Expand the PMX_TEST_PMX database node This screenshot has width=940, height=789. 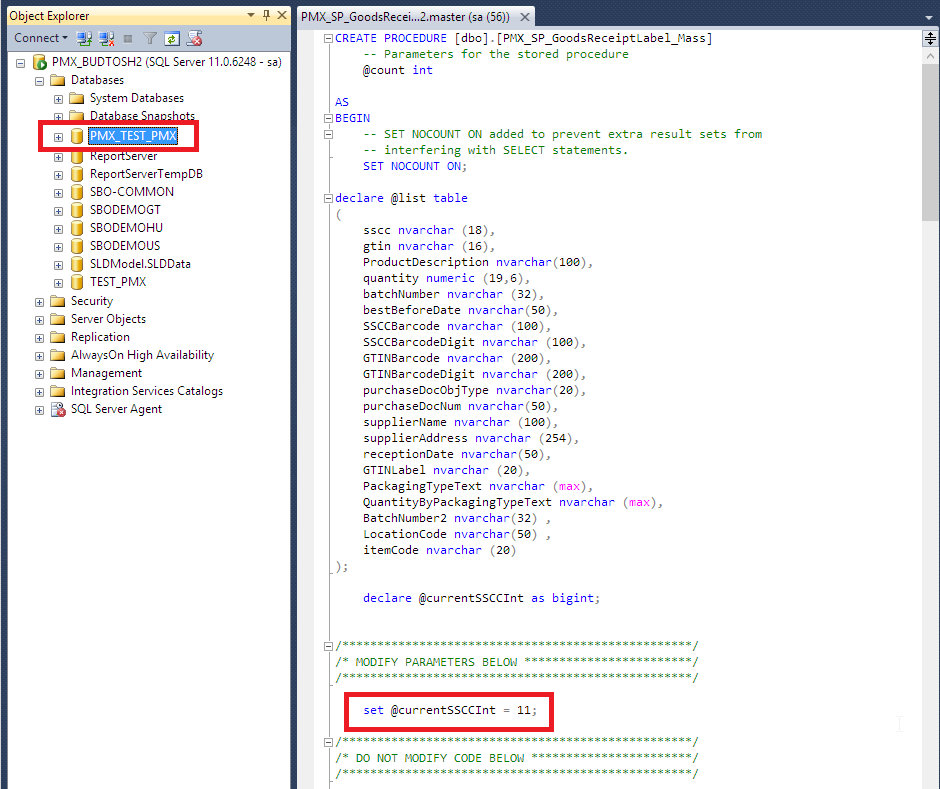[x=58, y=136]
